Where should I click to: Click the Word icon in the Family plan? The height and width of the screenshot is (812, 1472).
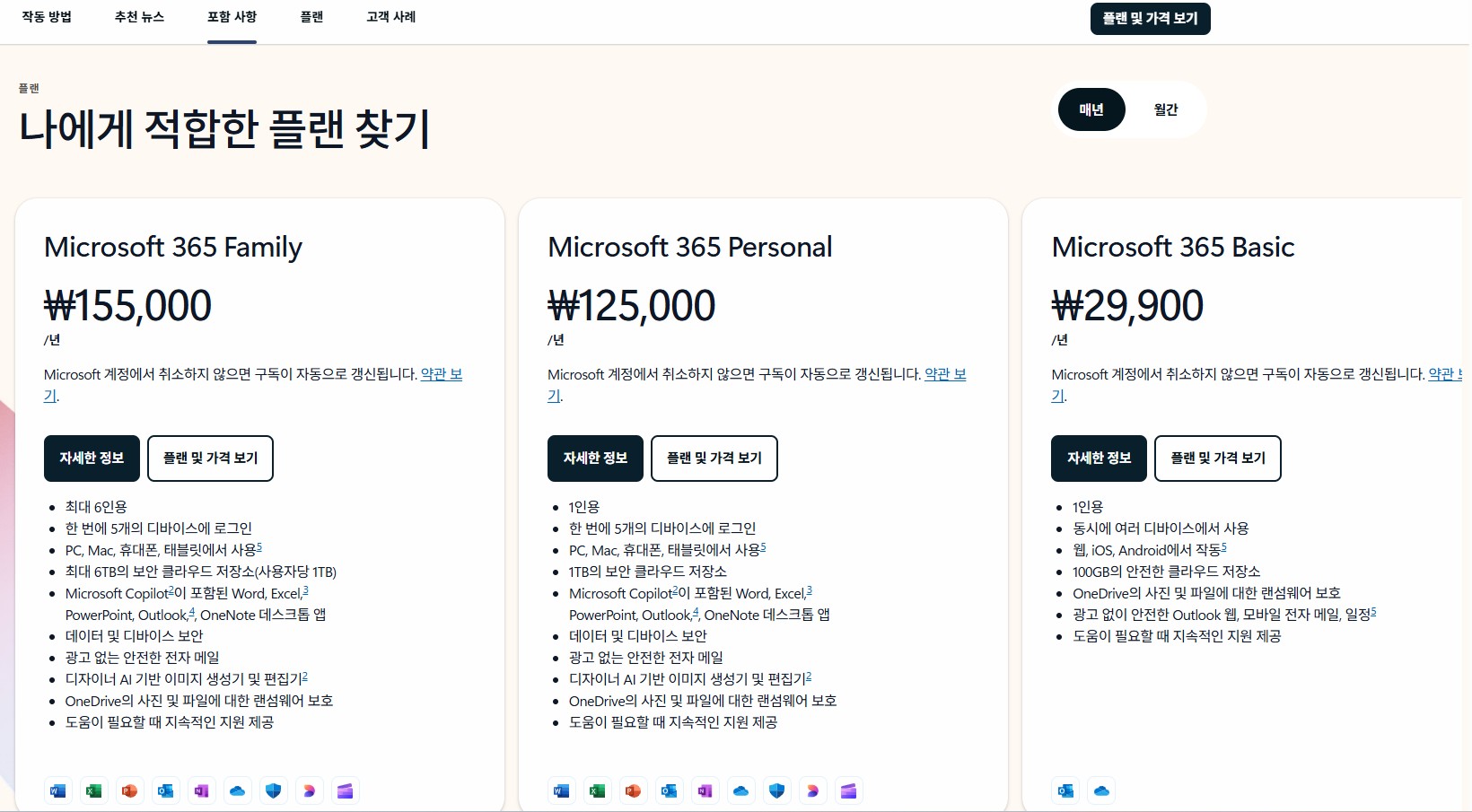(58, 790)
